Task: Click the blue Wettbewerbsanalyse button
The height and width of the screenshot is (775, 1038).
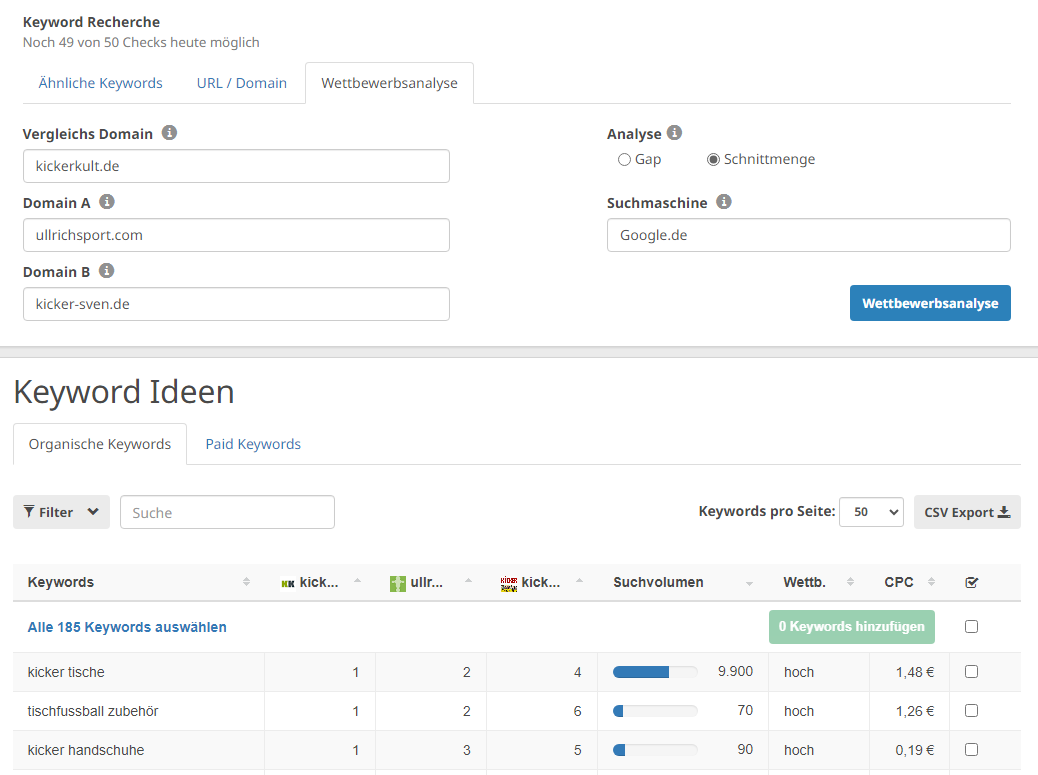Action: click(x=930, y=303)
